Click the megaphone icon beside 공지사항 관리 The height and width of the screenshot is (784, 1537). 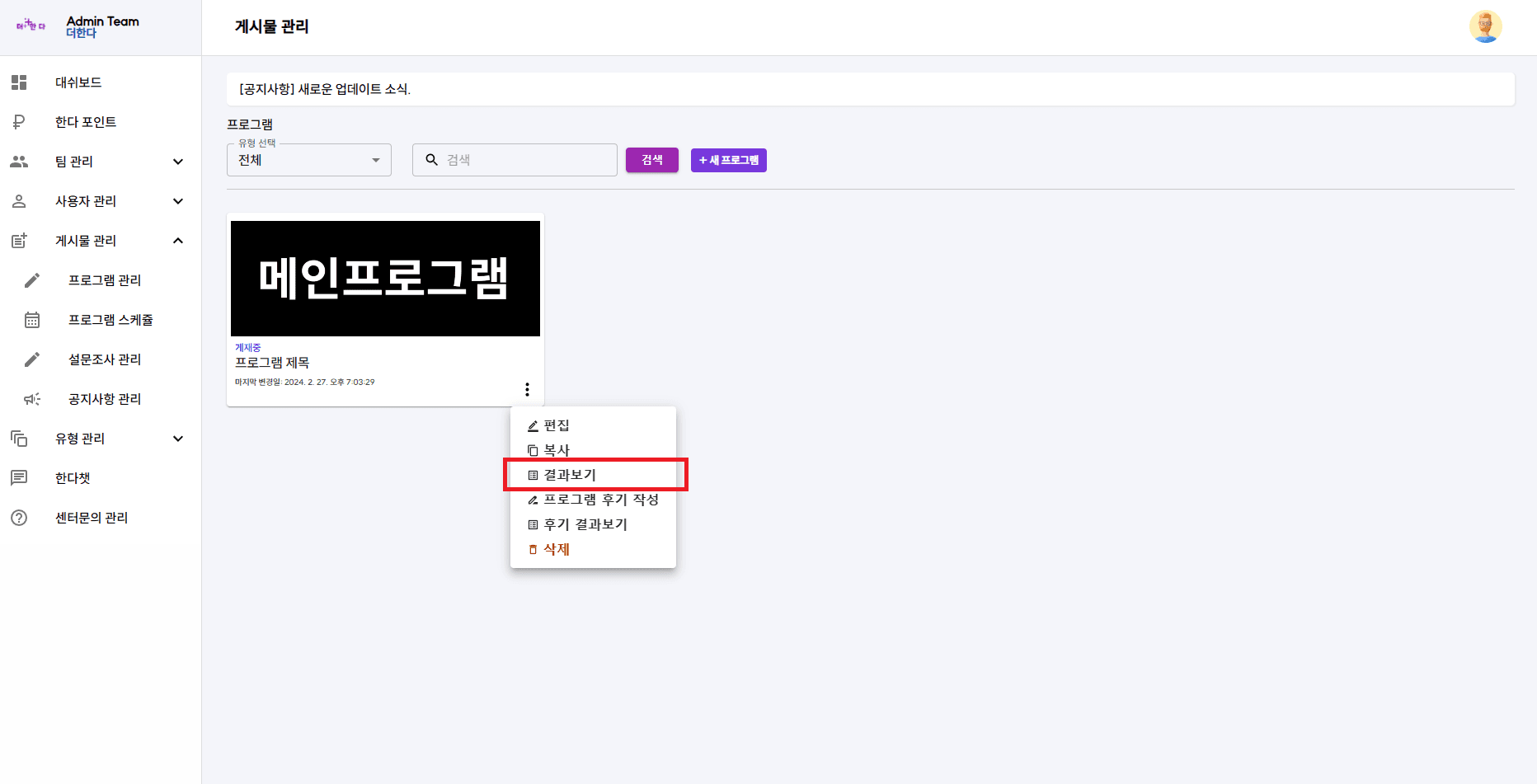pos(32,399)
